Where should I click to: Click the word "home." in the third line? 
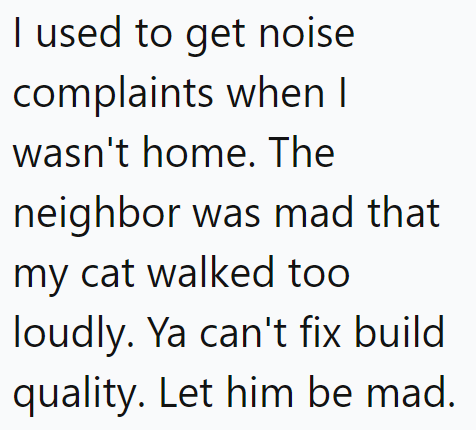[x=199, y=152]
